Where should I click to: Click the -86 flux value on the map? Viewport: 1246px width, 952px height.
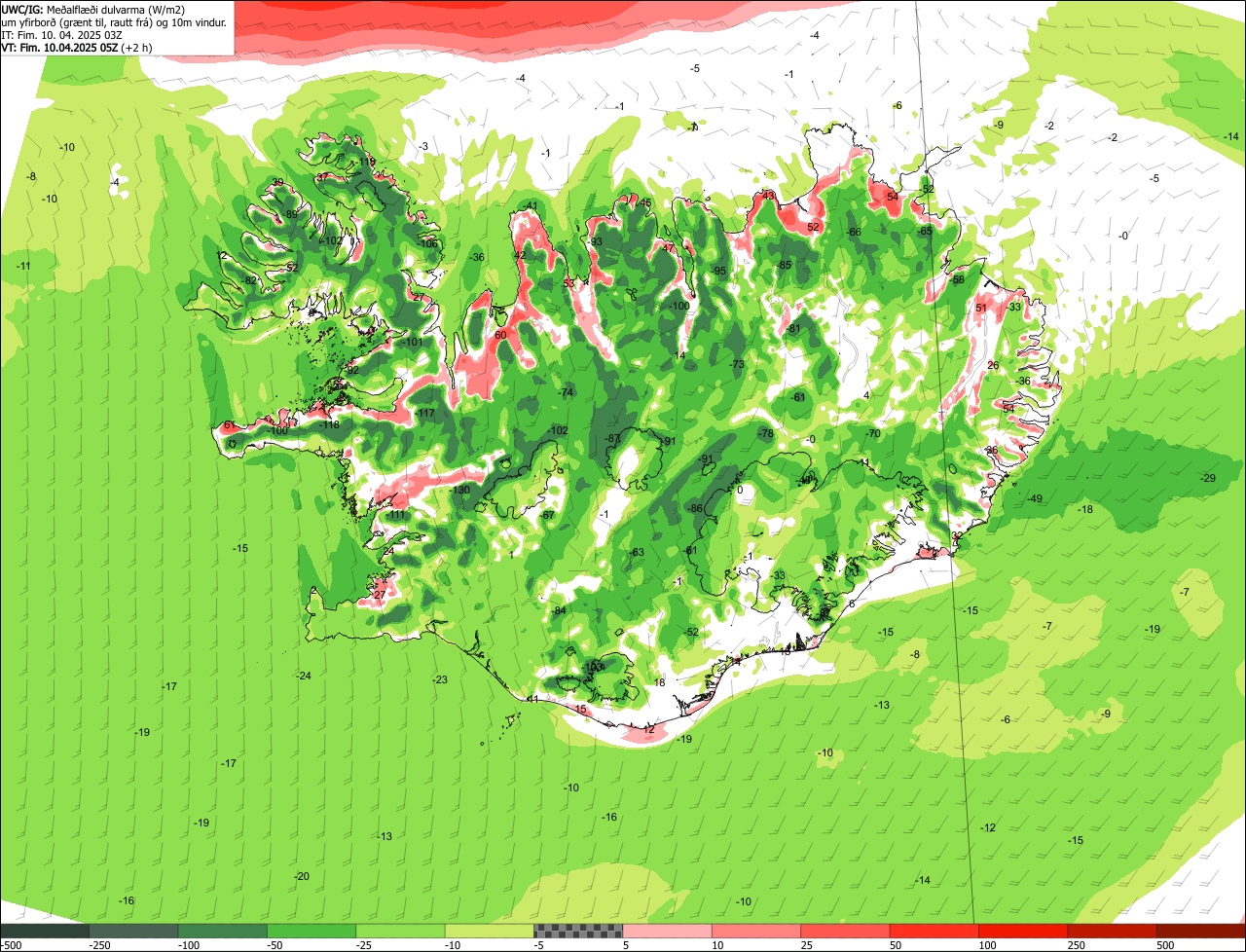click(x=695, y=508)
